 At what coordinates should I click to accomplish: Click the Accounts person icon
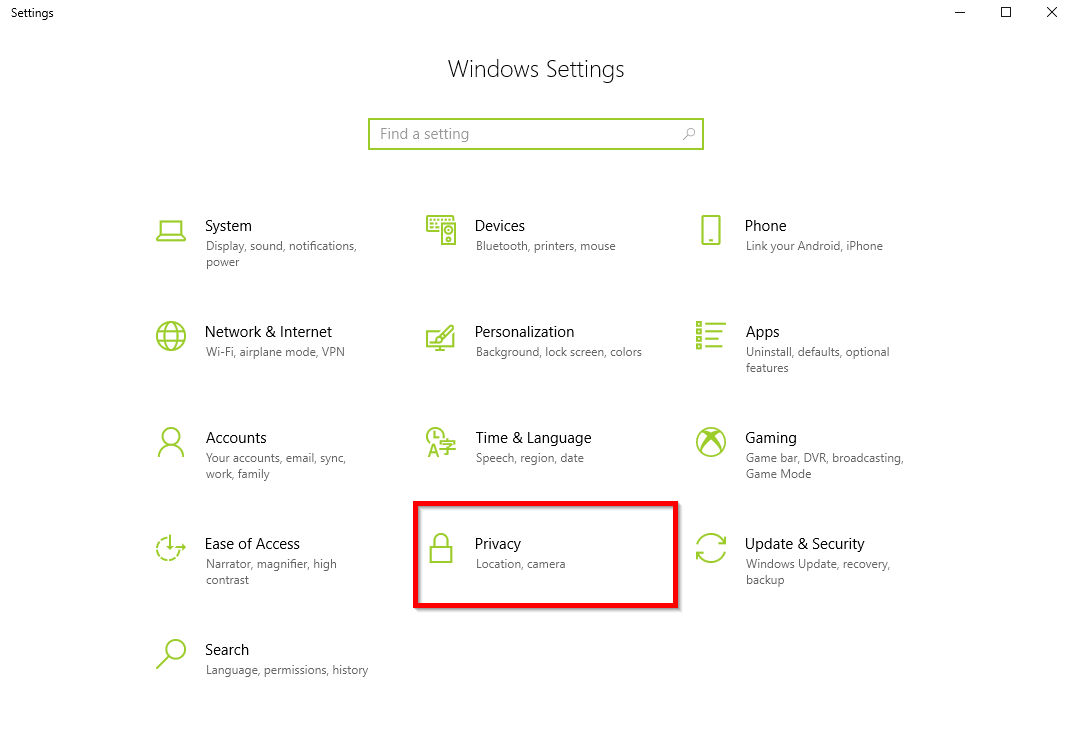171,442
